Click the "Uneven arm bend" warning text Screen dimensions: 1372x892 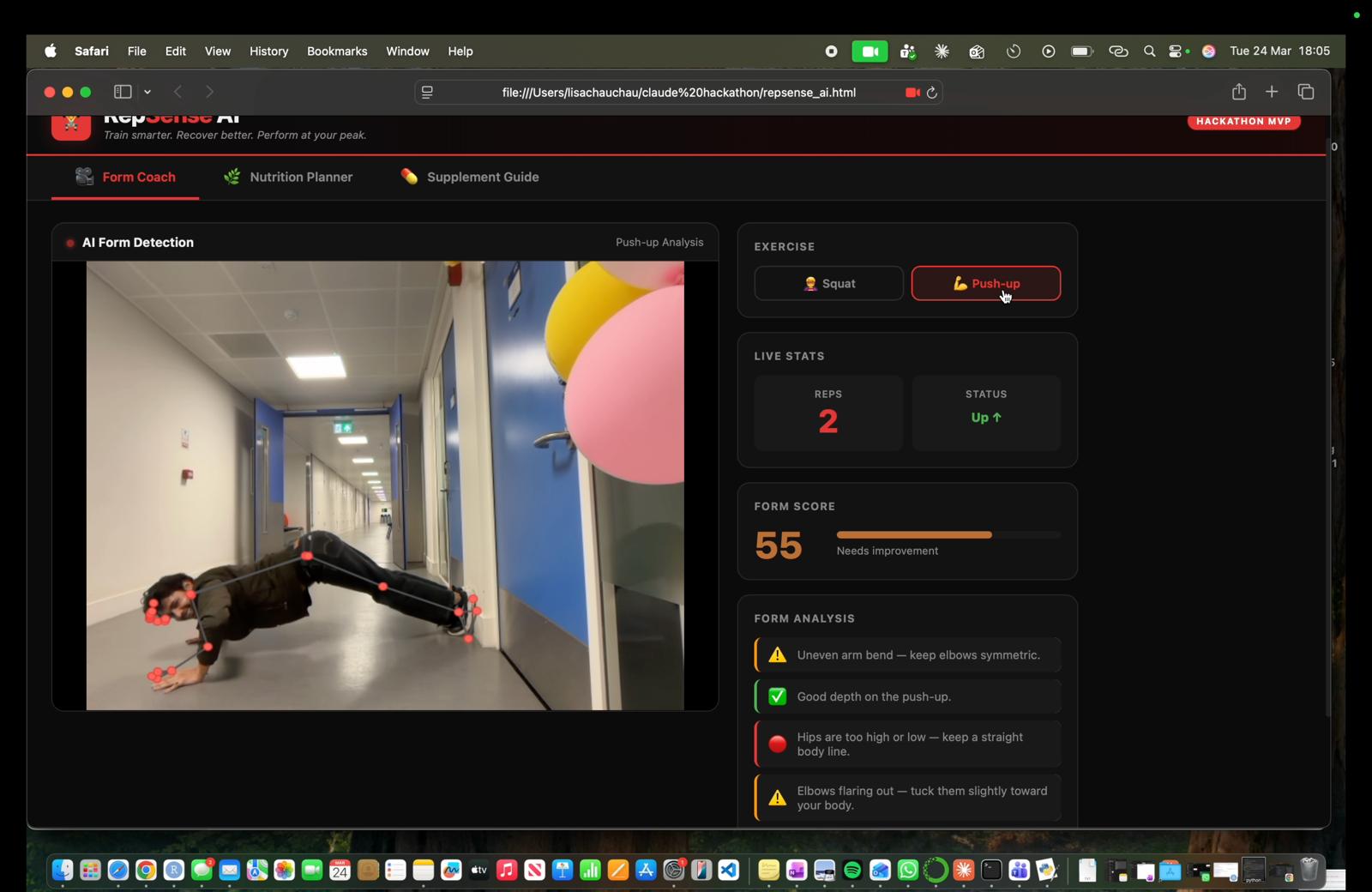click(x=918, y=655)
